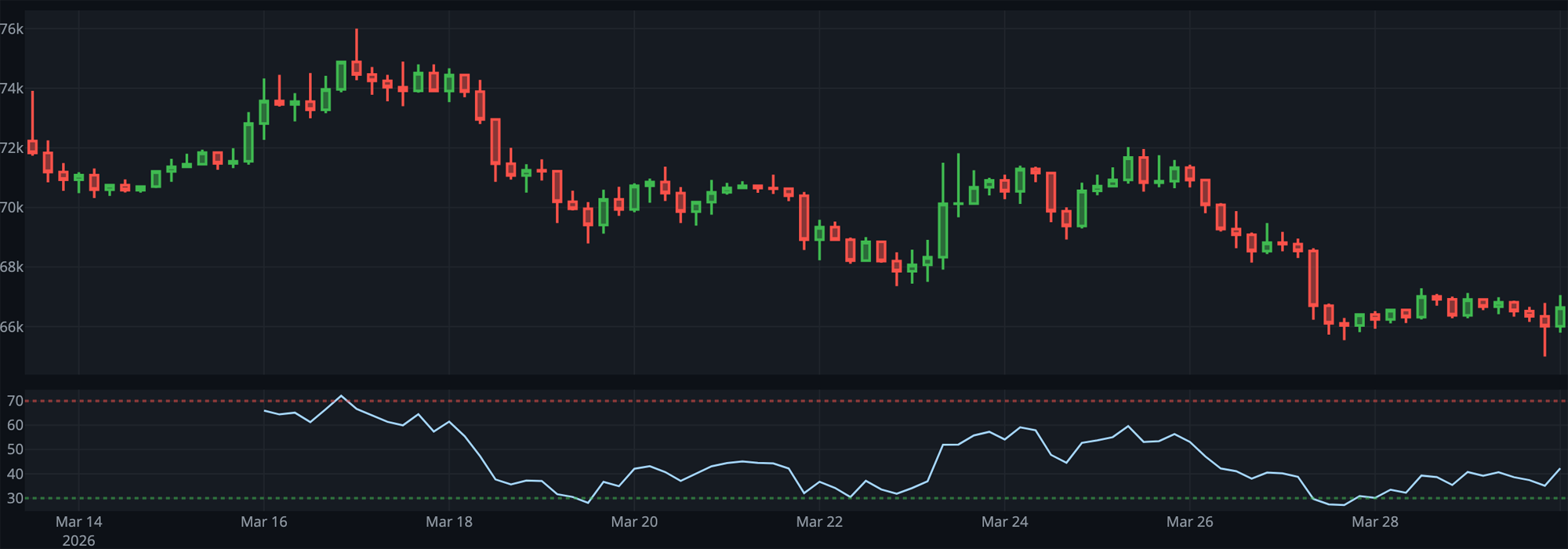Screen dimensions: 1568x549
Task: Click the first red candle on the chart
Action: tap(32, 147)
